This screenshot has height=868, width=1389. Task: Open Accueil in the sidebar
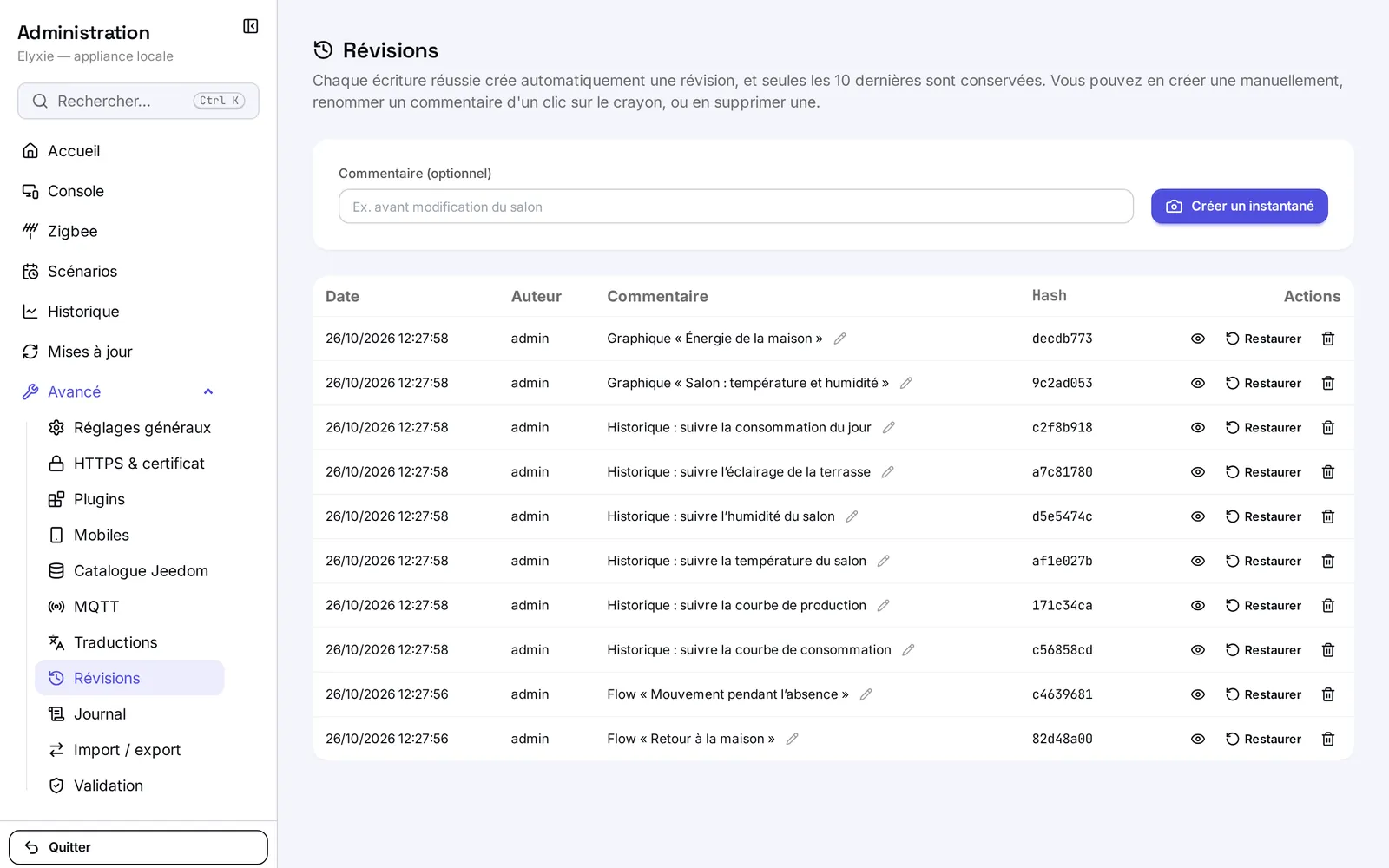coord(121,151)
